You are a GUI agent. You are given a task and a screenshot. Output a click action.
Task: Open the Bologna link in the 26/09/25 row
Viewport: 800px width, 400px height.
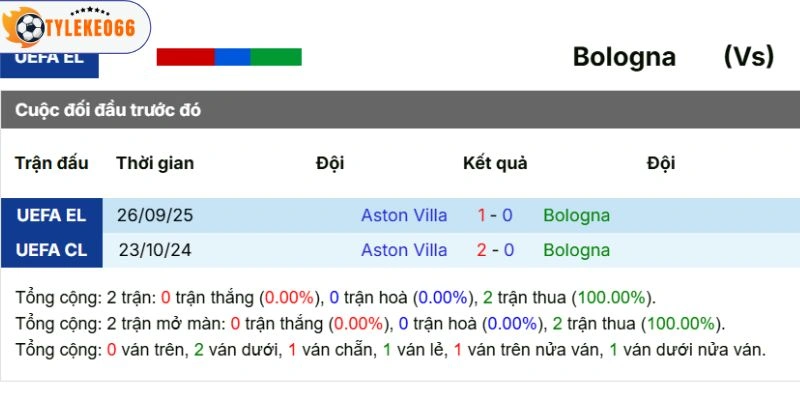click(576, 215)
